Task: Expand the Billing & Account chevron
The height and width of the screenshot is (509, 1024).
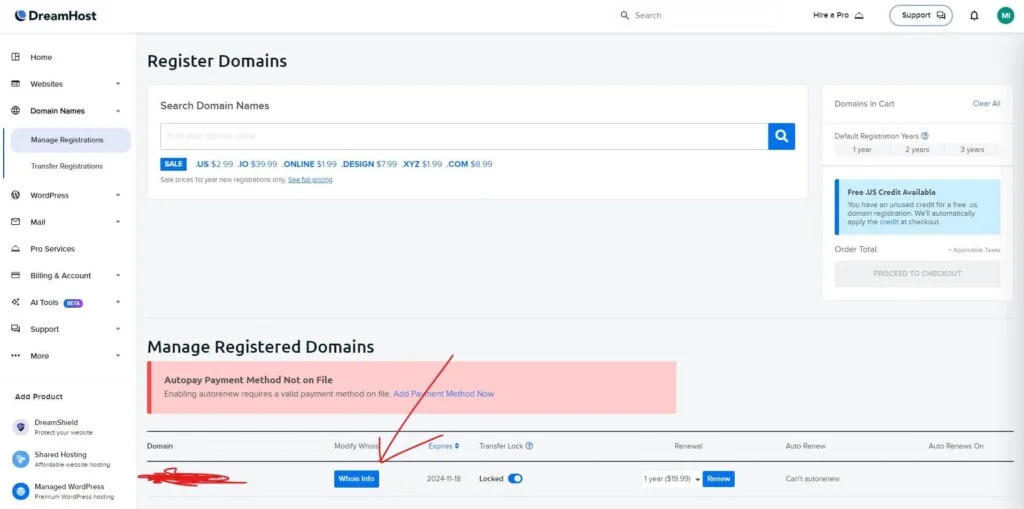Action: pos(118,276)
